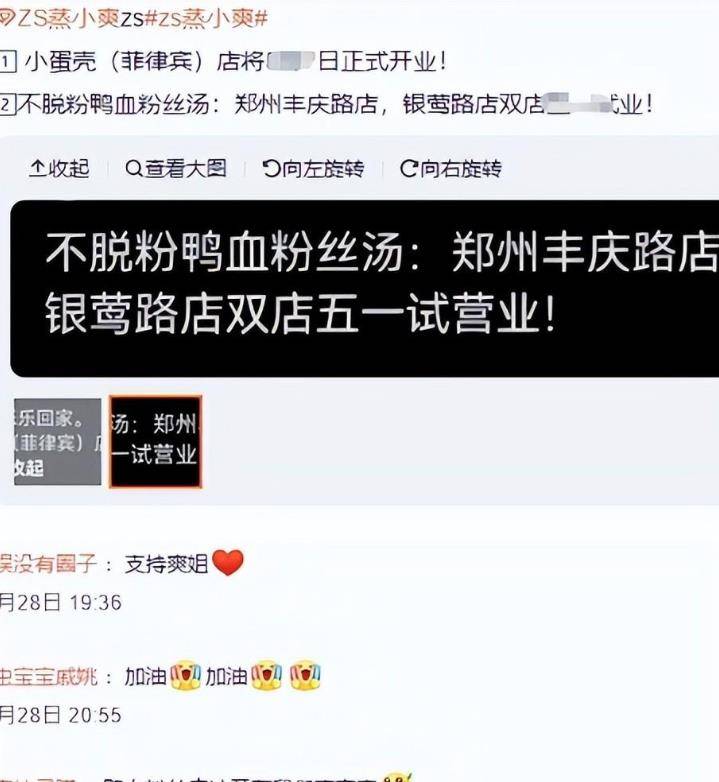Select the black 一试营业 thumbnail

[x=156, y=442]
